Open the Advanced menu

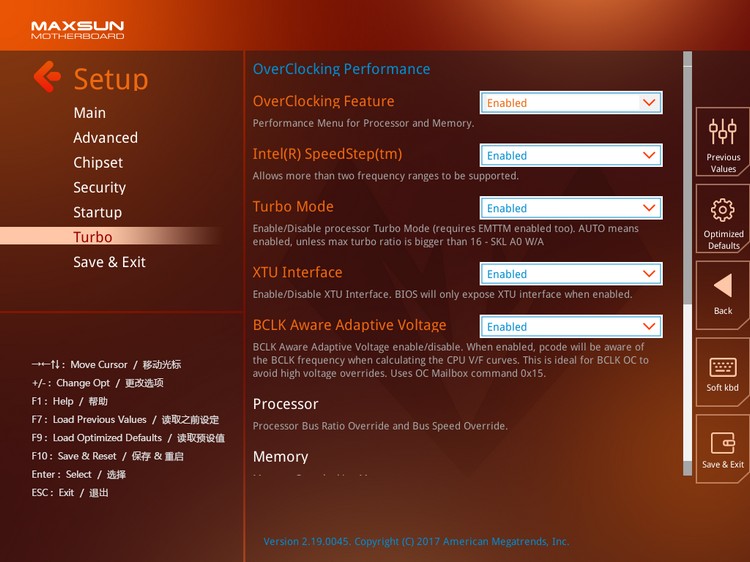(105, 138)
